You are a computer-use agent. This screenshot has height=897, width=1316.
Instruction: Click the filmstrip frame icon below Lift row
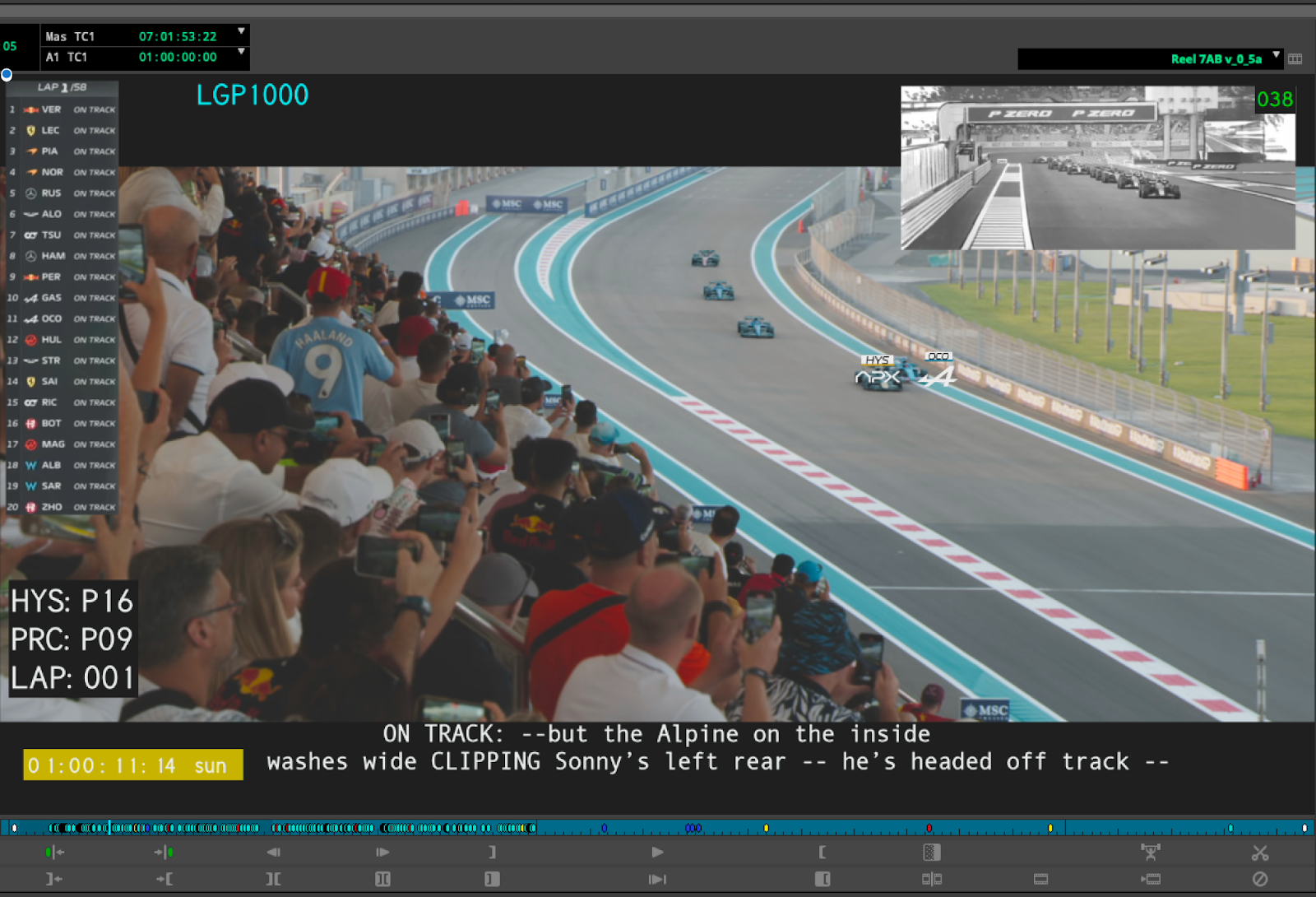pyautogui.click(x=1041, y=879)
